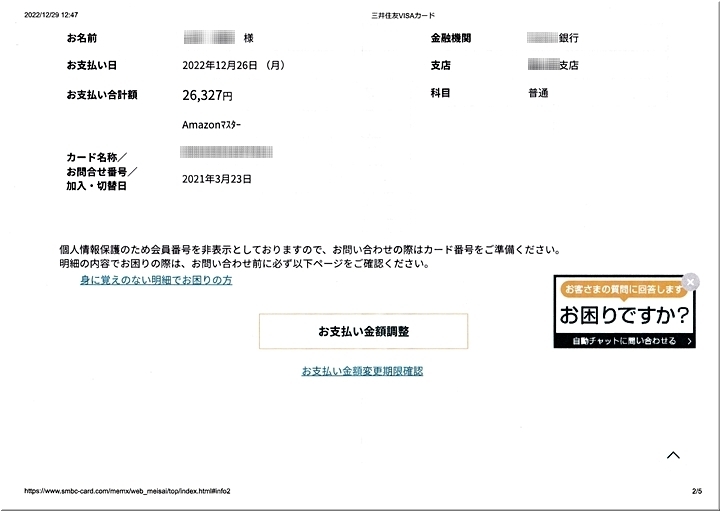The height and width of the screenshot is (511, 720).
Task: Open the お困りですか? chat banner
Action: [624, 316]
